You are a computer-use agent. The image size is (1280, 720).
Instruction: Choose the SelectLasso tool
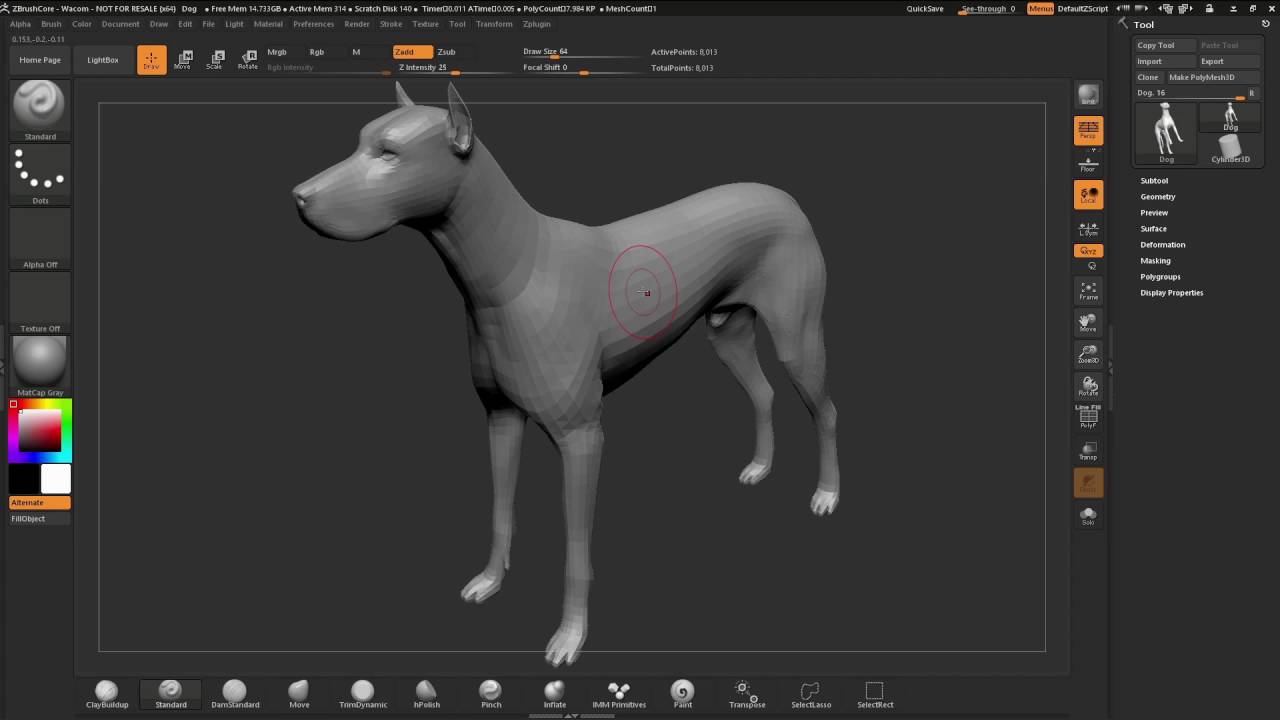811,694
